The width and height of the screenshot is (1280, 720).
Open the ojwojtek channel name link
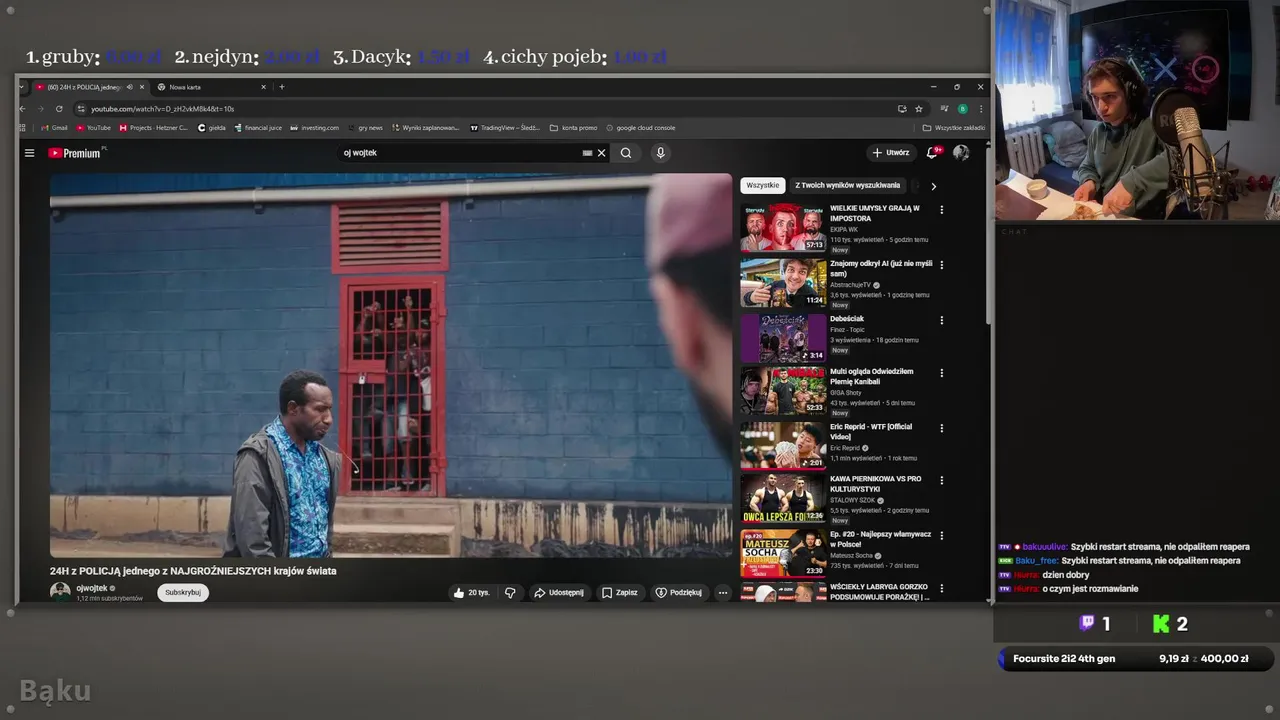click(92, 588)
